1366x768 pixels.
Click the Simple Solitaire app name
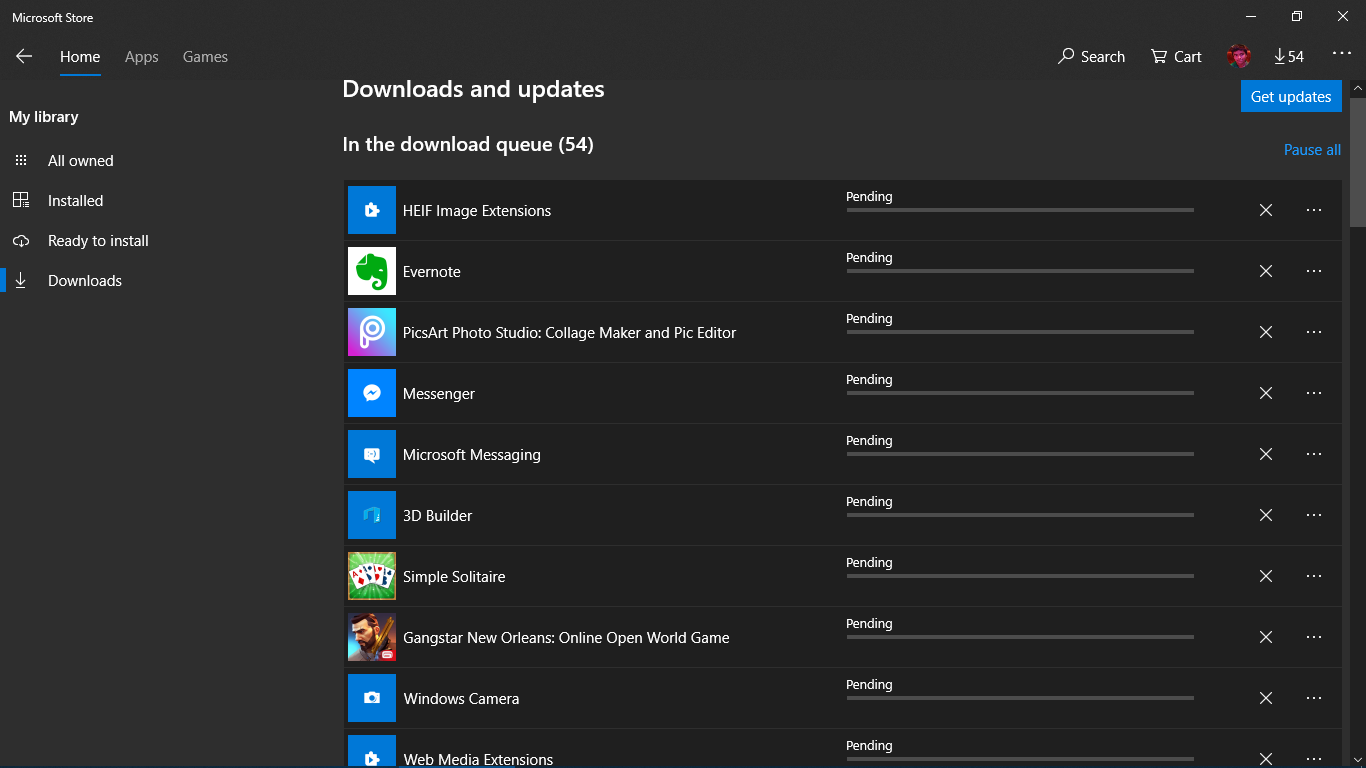click(454, 577)
